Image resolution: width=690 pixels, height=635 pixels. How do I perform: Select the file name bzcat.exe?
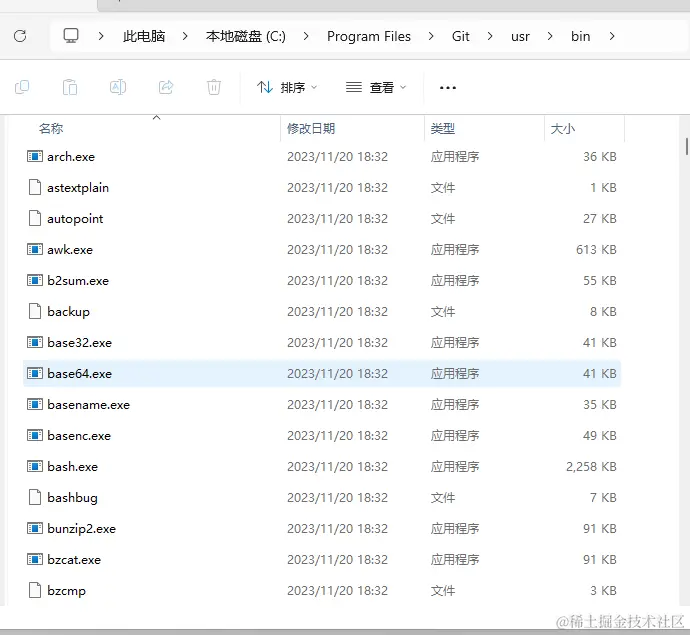pos(74,560)
